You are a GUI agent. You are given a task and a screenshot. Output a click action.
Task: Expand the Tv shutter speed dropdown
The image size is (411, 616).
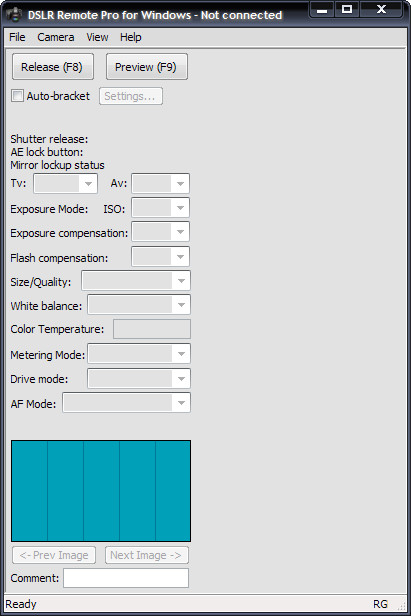tap(66, 183)
